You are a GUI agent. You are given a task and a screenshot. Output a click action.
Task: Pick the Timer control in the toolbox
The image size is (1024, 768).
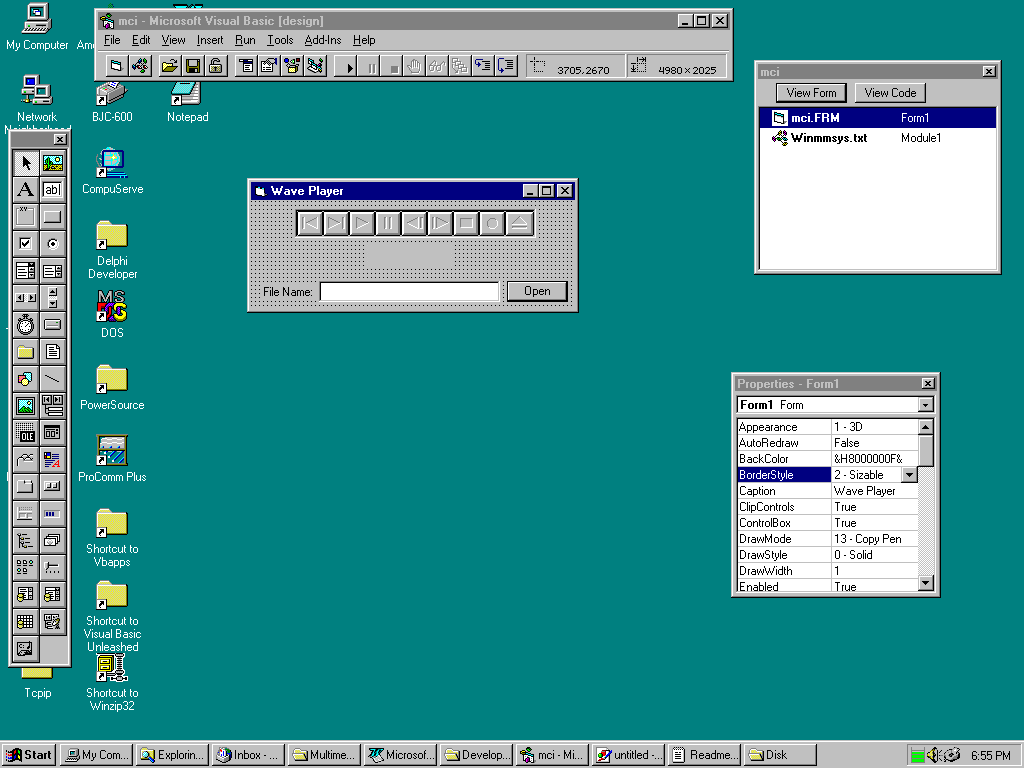26,324
